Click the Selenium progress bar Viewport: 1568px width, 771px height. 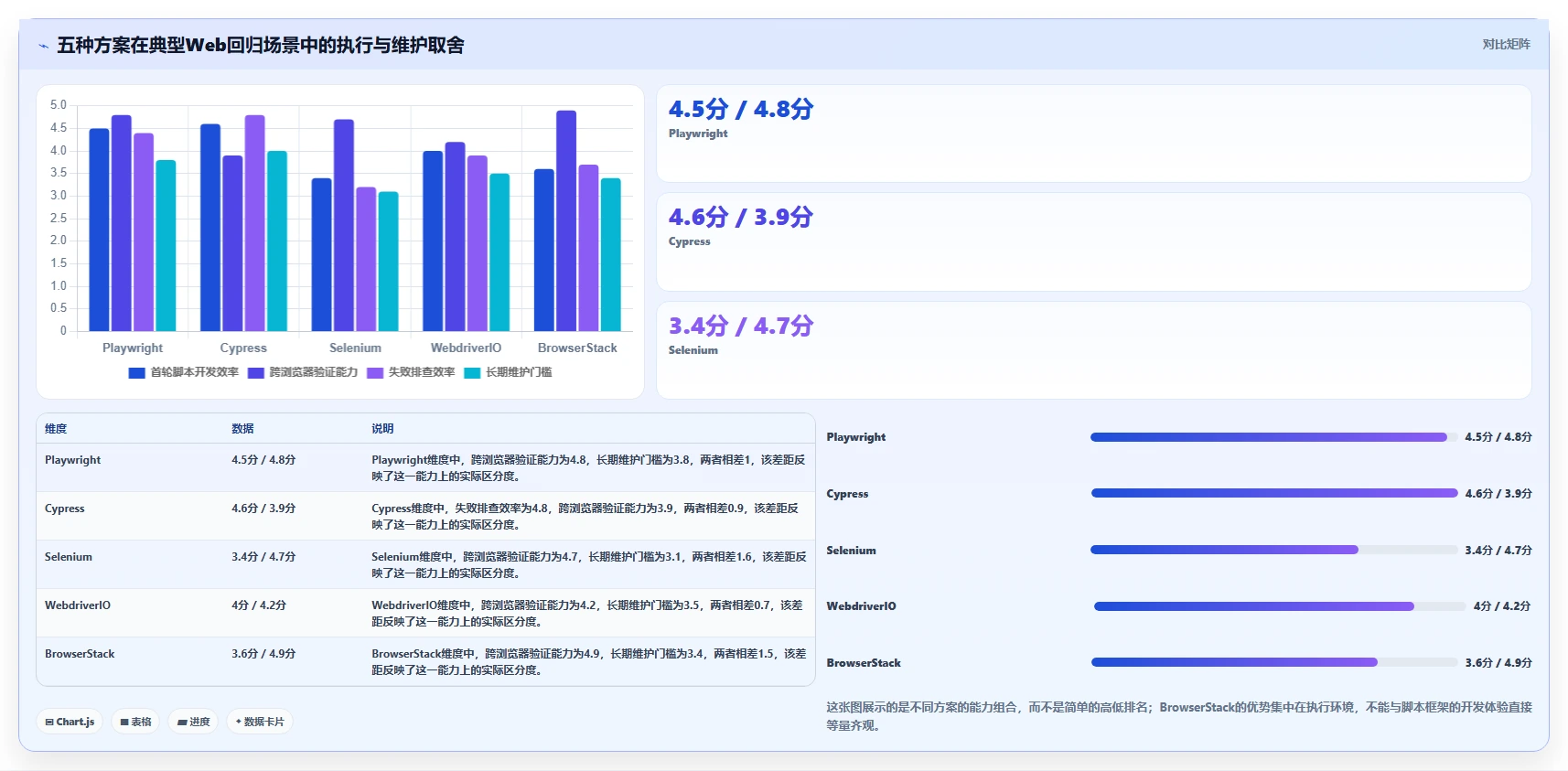1273,550
